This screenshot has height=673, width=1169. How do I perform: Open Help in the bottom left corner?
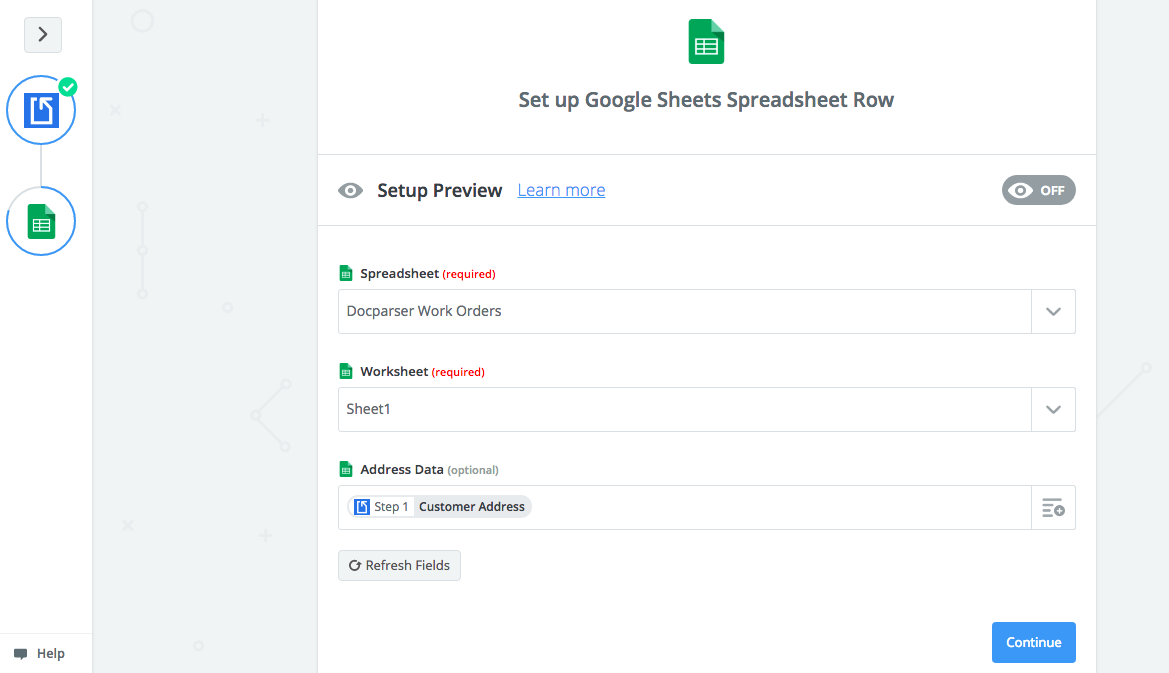point(40,654)
